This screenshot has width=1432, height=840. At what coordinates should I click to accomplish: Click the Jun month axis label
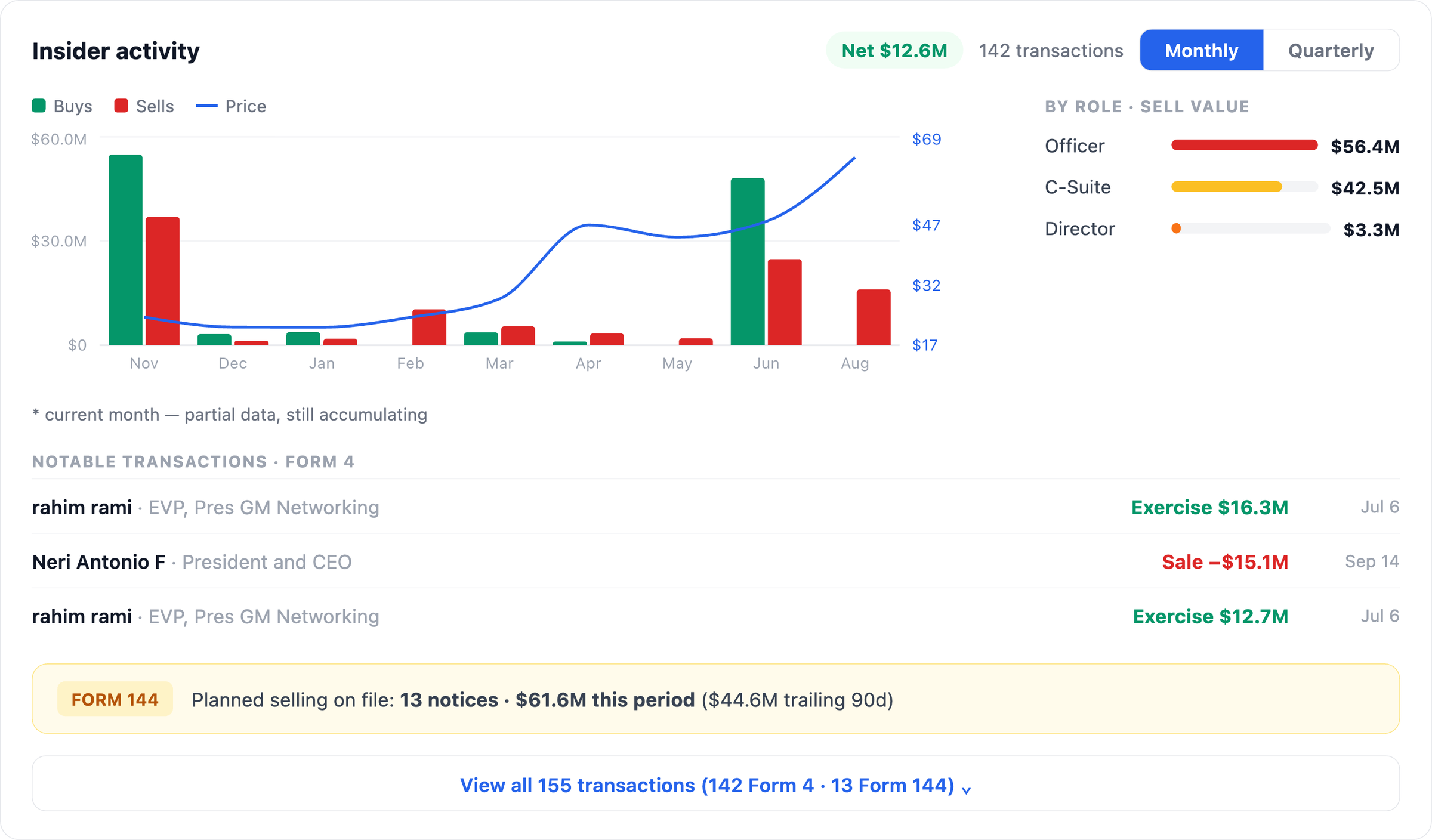pyautogui.click(x=766, y=363)
